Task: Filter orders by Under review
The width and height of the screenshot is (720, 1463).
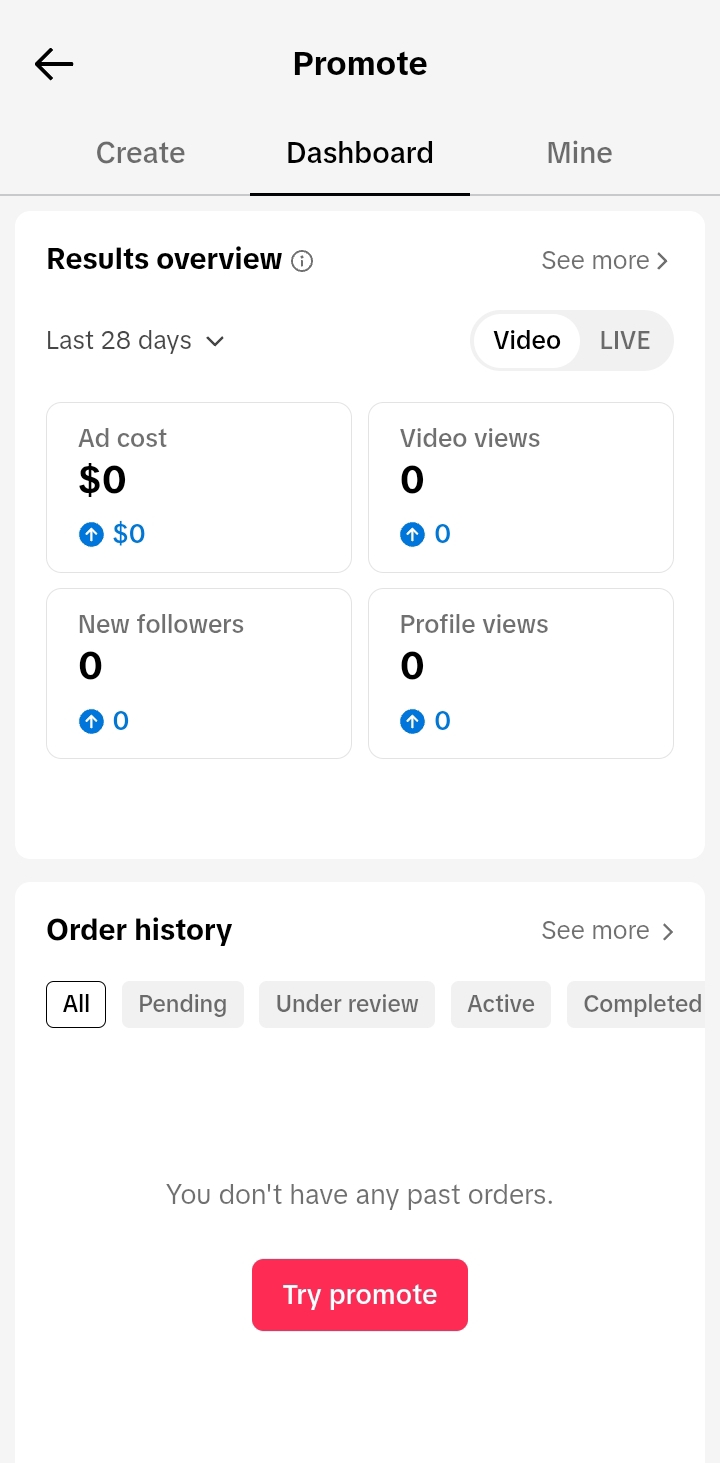Action: [347, 1004]
